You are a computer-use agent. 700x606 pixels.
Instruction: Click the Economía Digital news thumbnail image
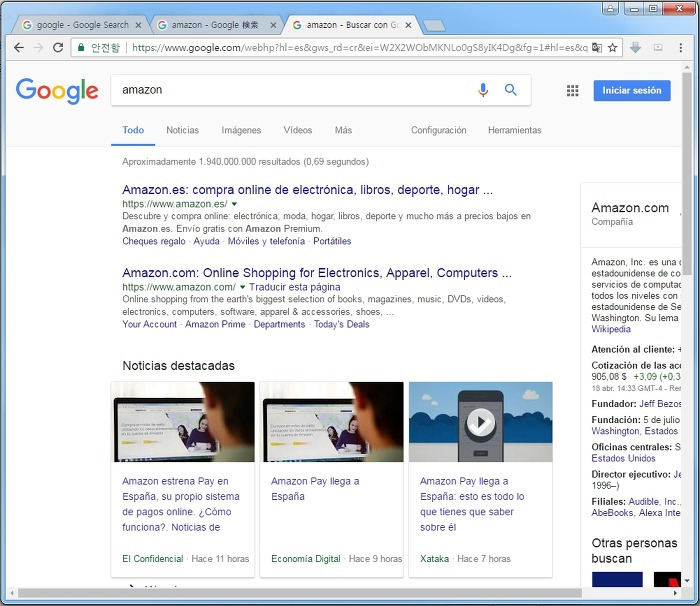(x=332, y=422)
